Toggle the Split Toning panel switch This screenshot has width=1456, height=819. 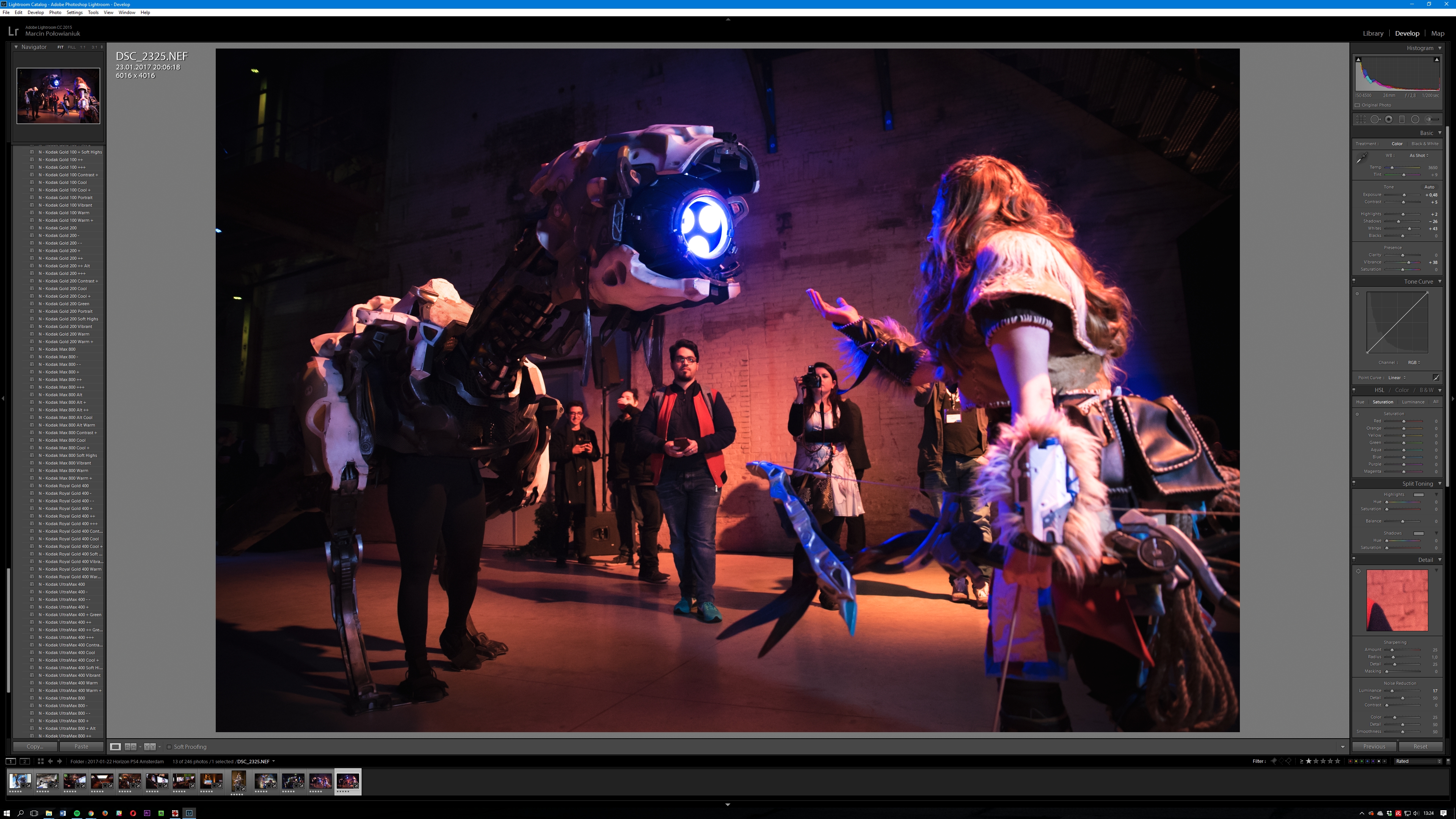1354,483
